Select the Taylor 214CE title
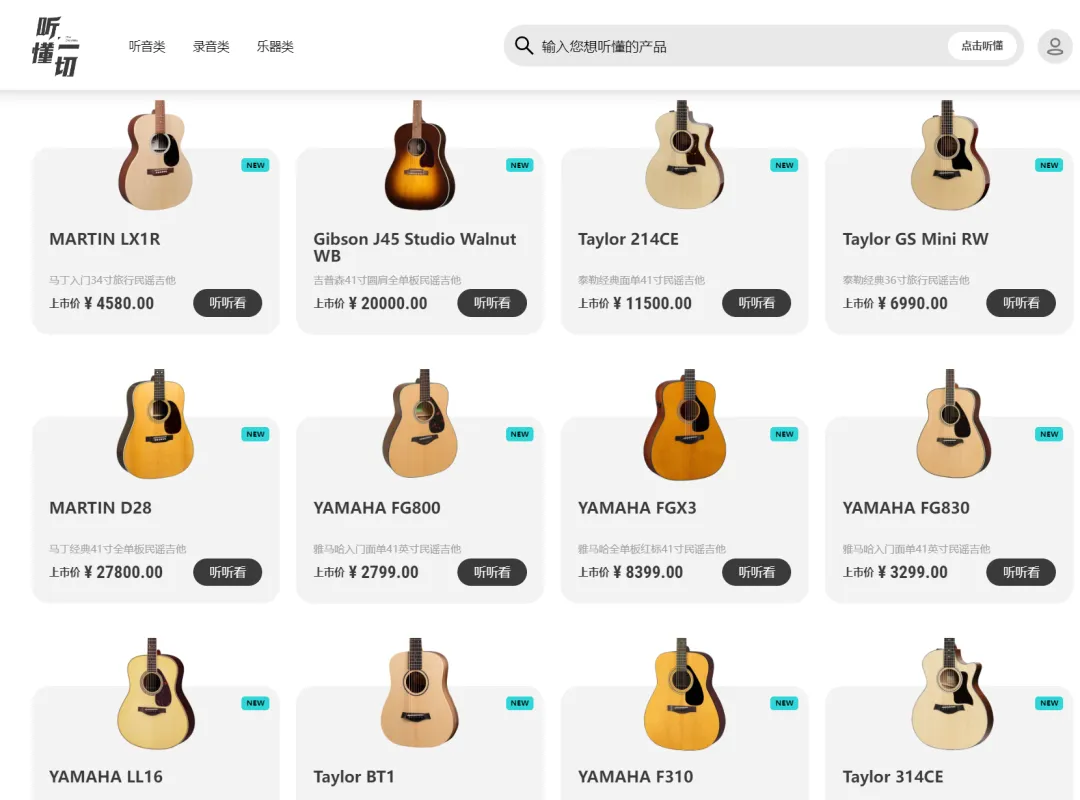 628,239
